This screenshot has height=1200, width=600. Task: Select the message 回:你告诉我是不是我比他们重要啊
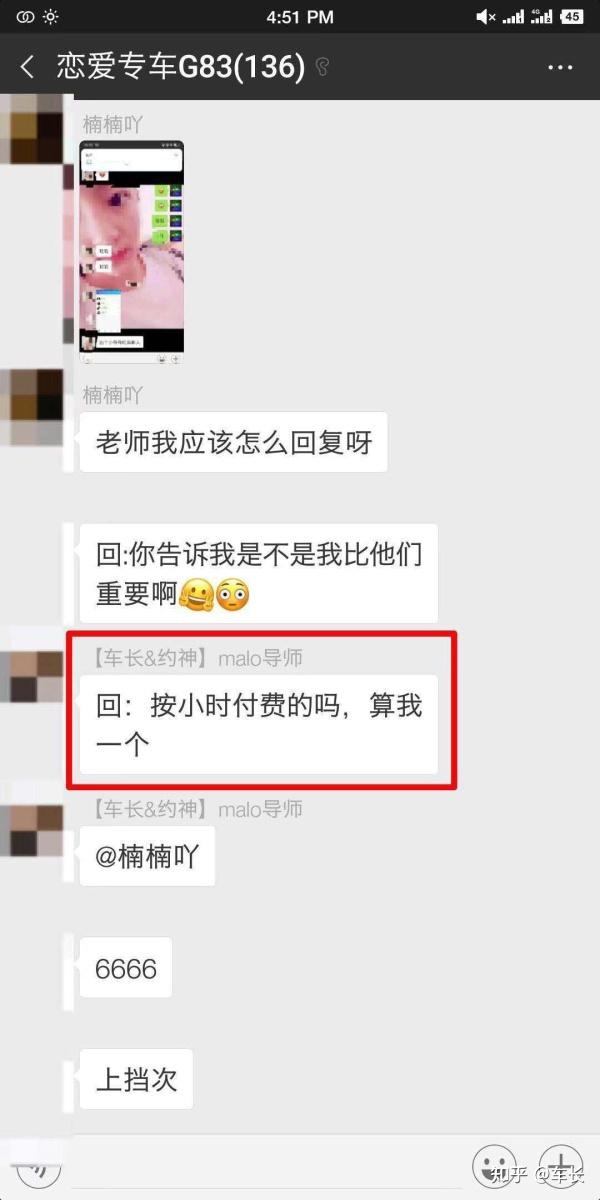coord(259,574)
